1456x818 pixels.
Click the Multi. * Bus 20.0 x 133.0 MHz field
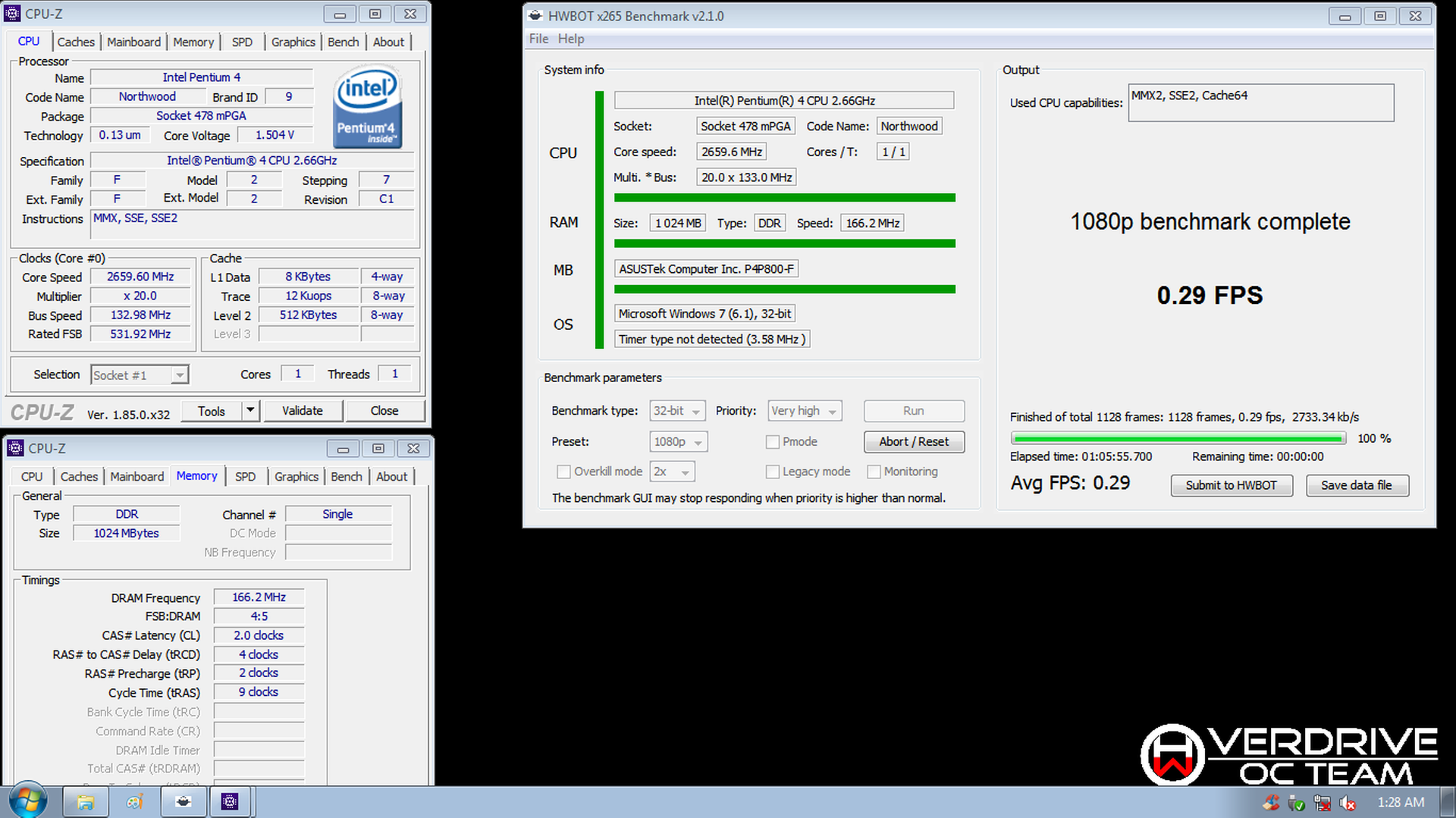(746, 177)
